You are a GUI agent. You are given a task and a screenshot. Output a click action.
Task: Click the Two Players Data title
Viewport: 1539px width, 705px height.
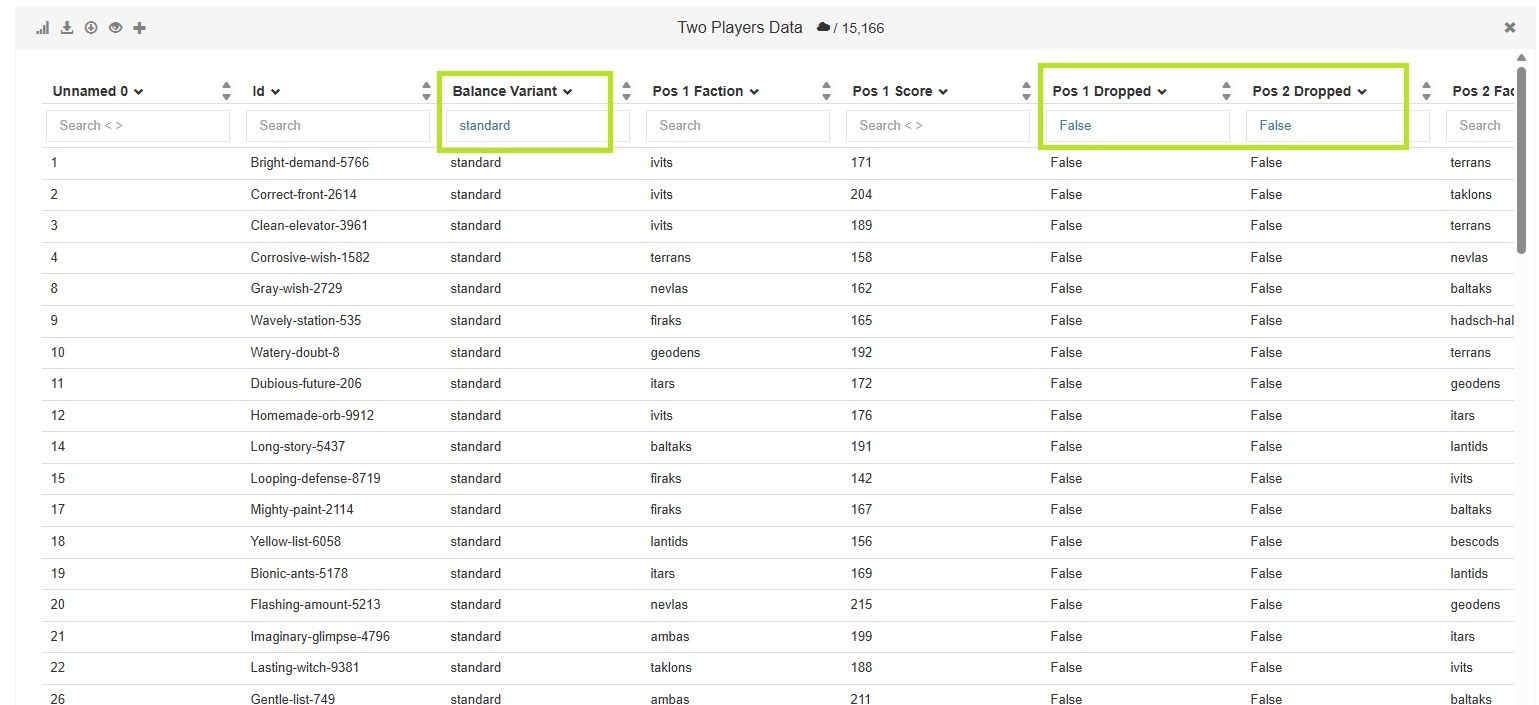pyautogui.click(x=740, y=28)
